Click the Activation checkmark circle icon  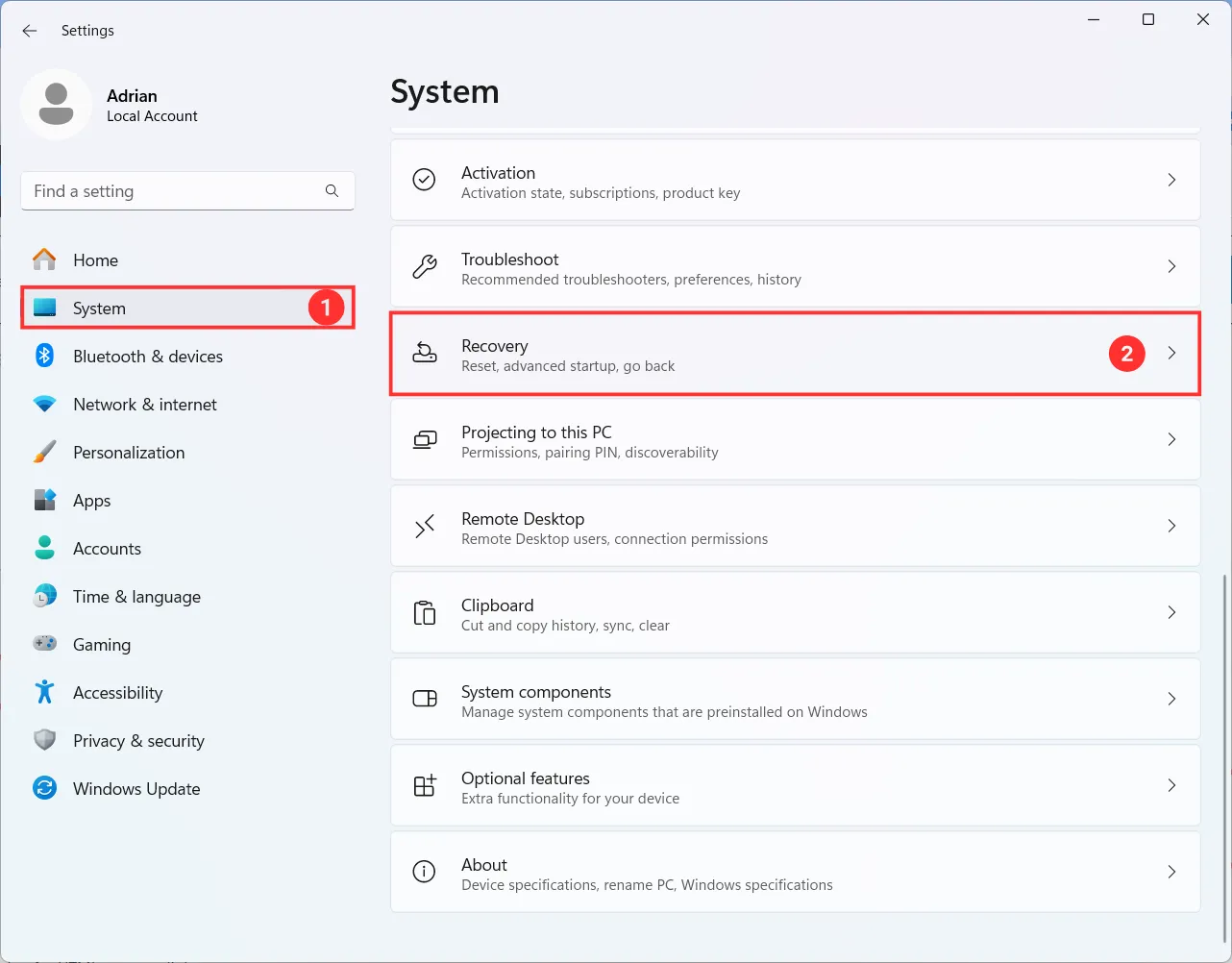[x=424, y=180]
